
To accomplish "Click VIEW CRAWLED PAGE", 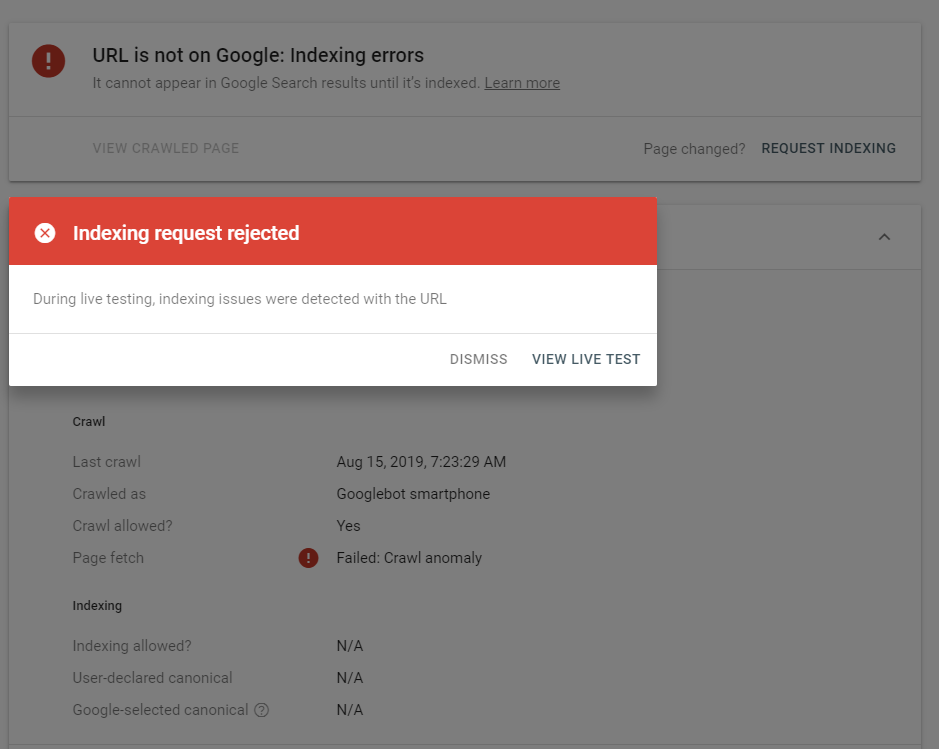I will (x=166, y=148).
